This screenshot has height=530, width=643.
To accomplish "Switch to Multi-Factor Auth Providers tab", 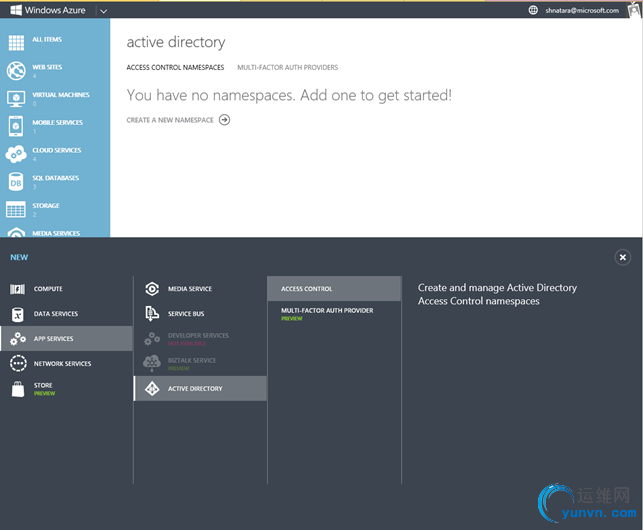I will 287,67.
